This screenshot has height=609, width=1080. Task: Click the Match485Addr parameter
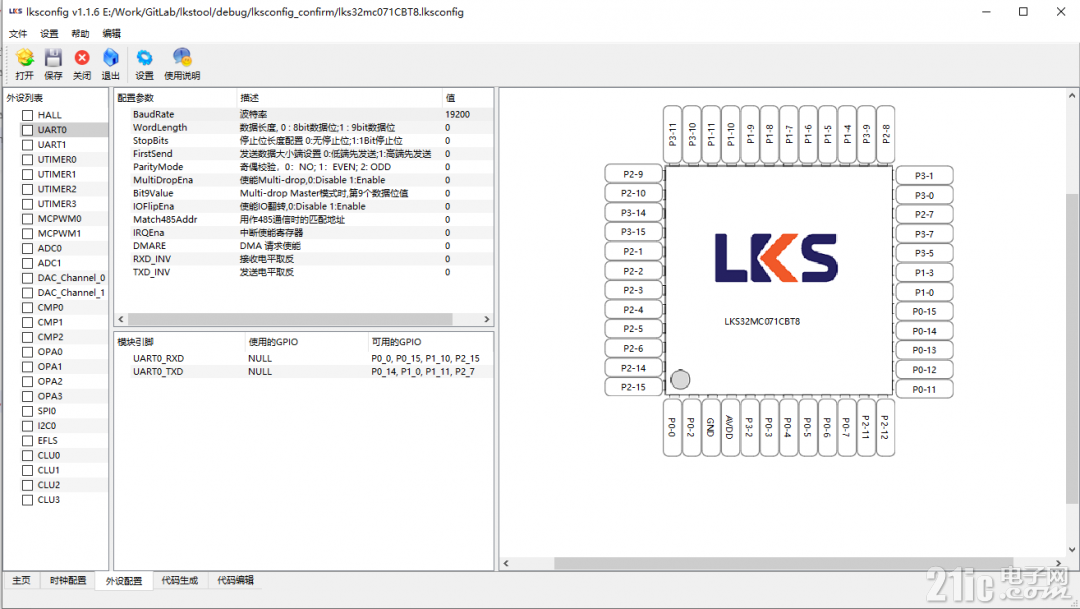click(x=165, y=220)
